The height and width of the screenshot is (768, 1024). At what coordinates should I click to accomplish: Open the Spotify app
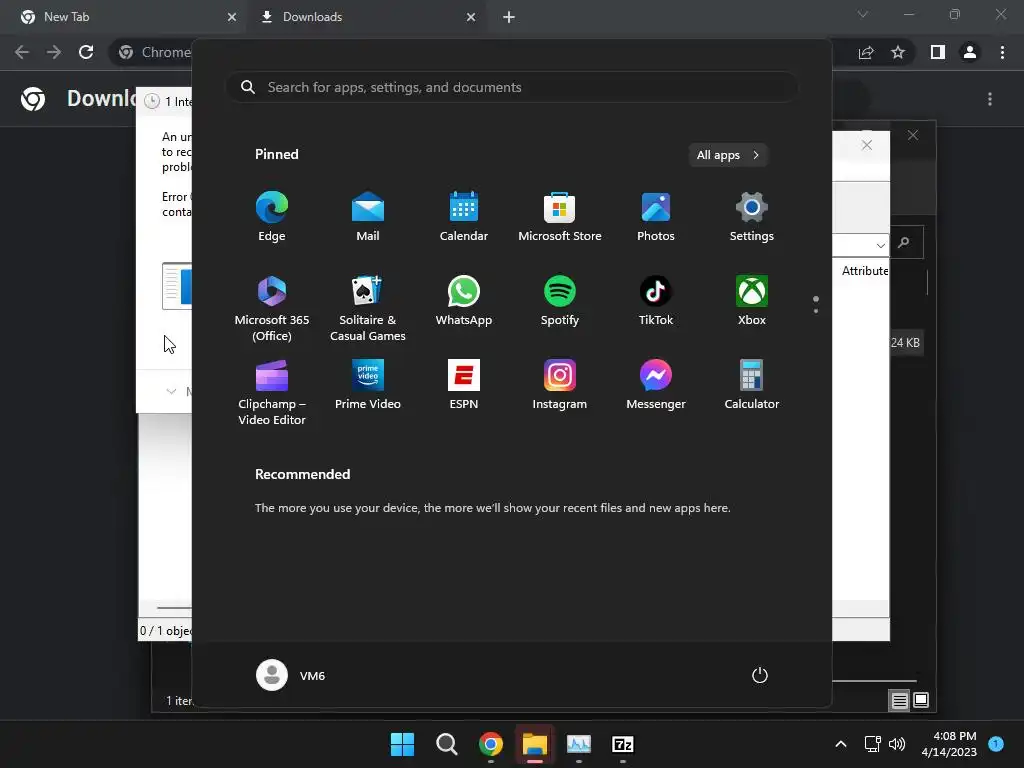[560, 301]
